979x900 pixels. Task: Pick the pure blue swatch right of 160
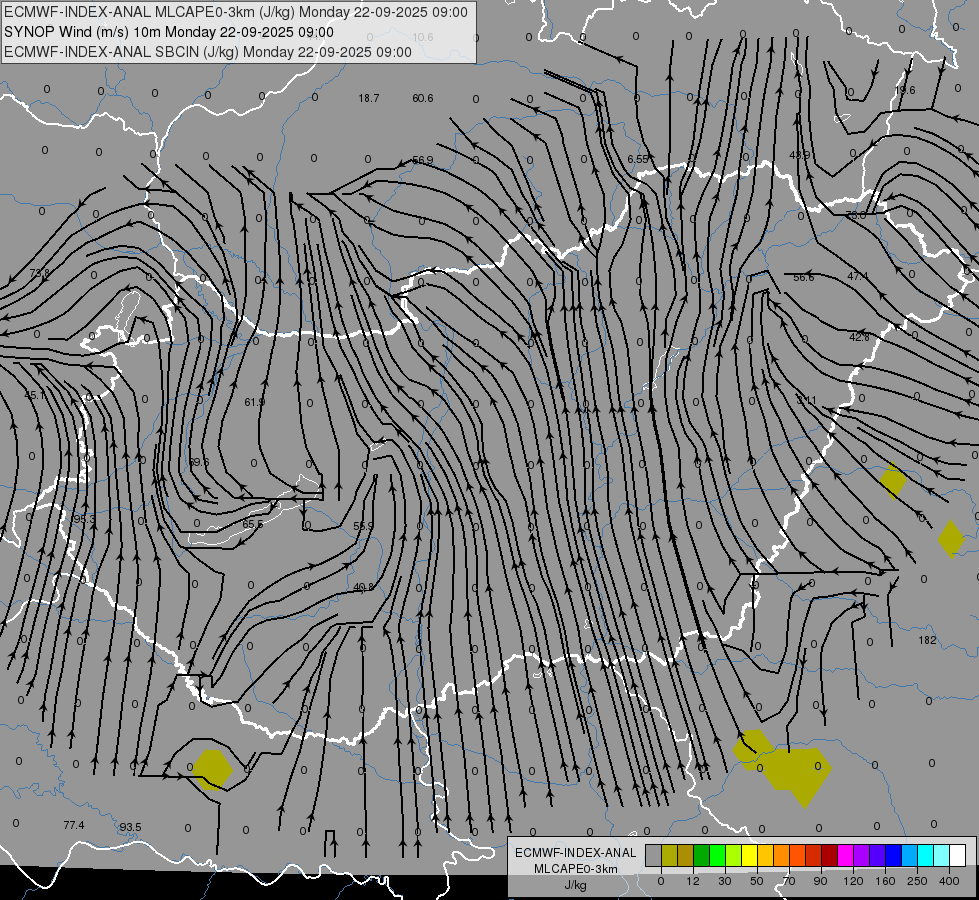[x=894, y=855]
